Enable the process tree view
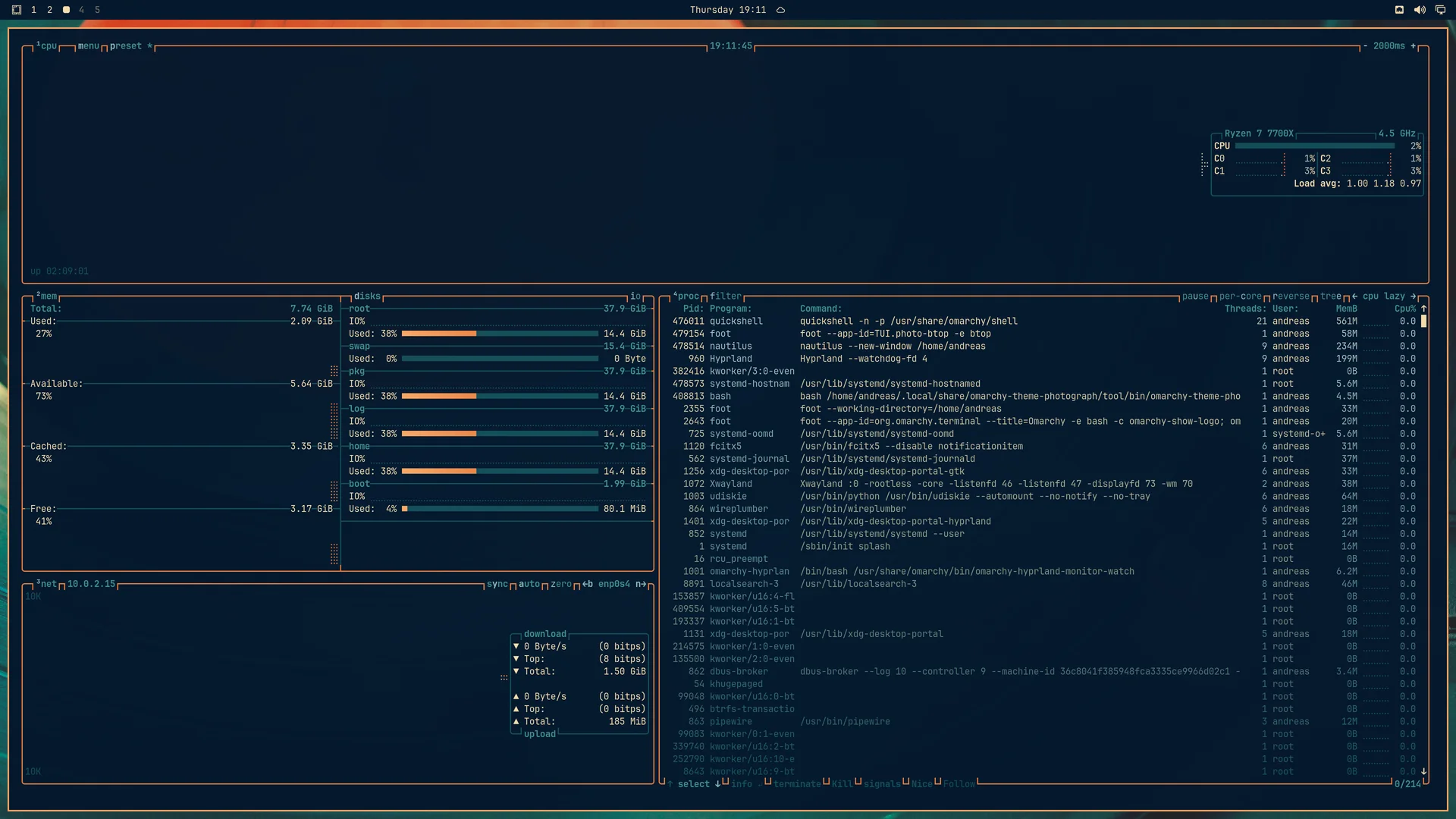 [x=1330, y=297]
